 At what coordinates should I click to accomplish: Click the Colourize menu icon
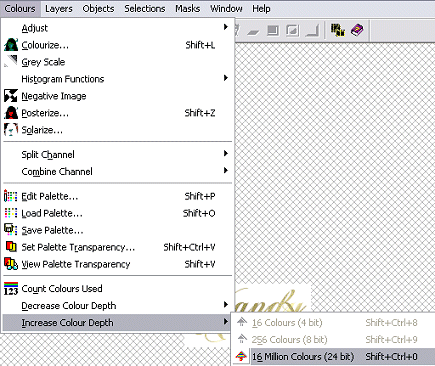(x=11, y=45)
